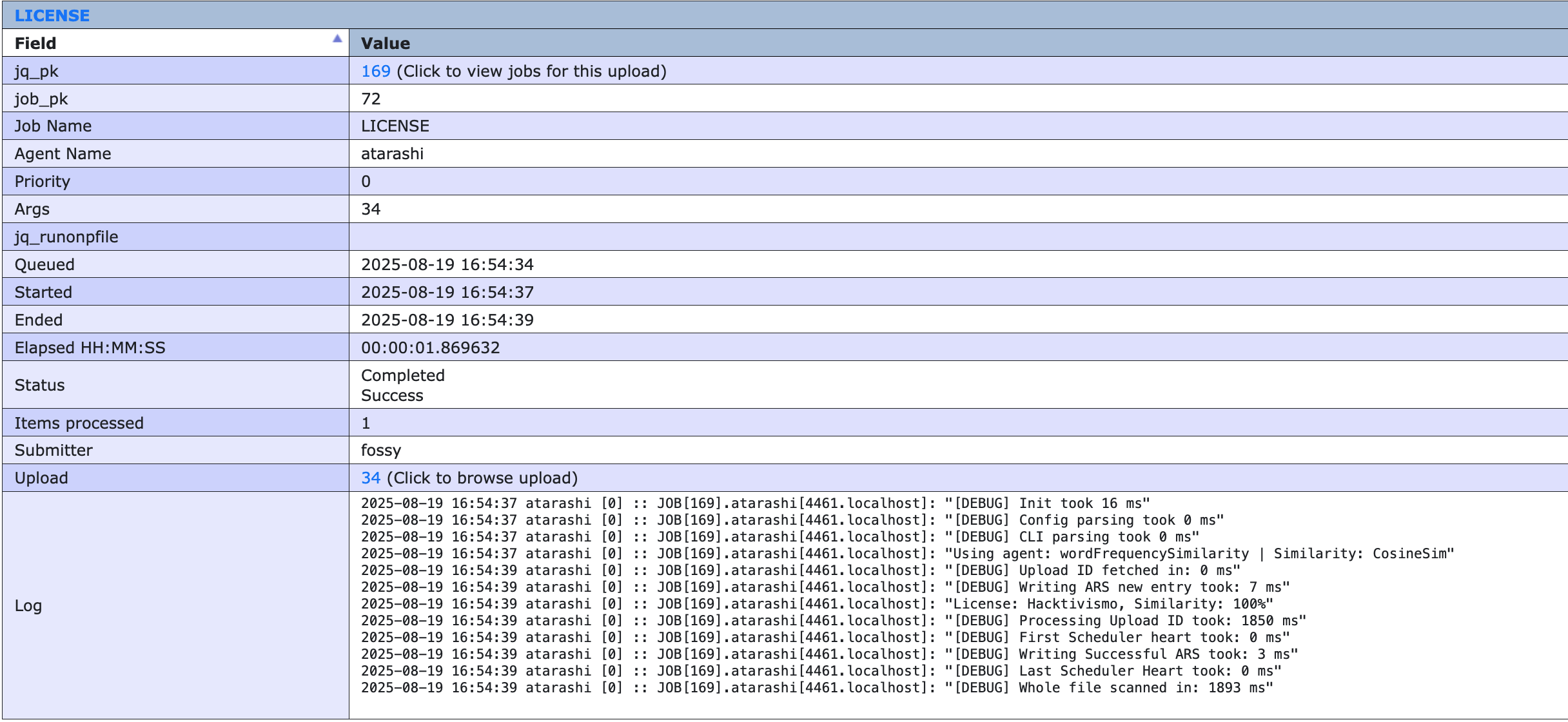Image resolution: width=1568 pixels, height=722 pixels.
Task: Select the jq_runonpfile field label
Action: click(x=66, y=237)
